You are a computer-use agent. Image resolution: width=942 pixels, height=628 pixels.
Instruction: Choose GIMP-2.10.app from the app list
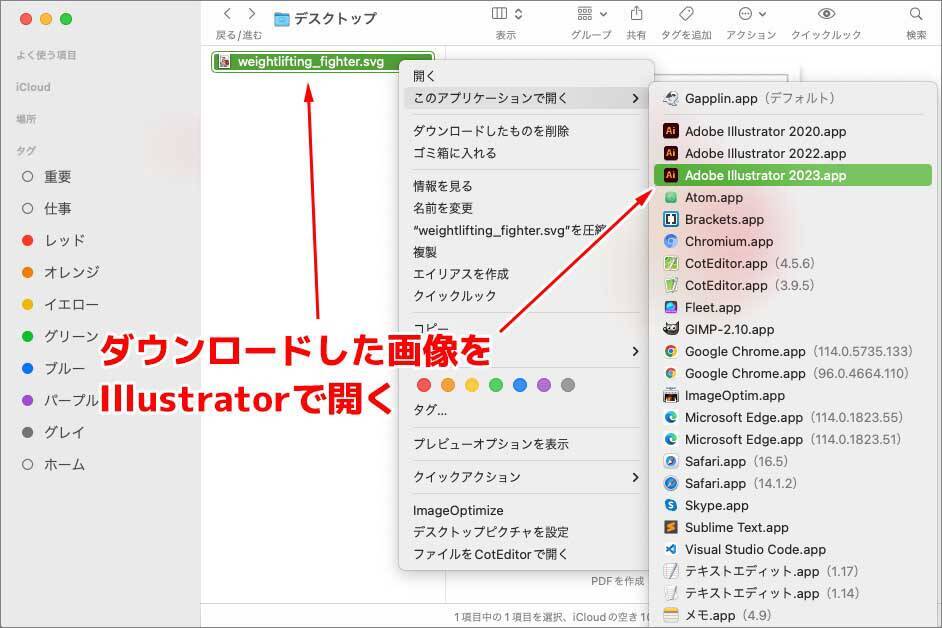[729, 329]
